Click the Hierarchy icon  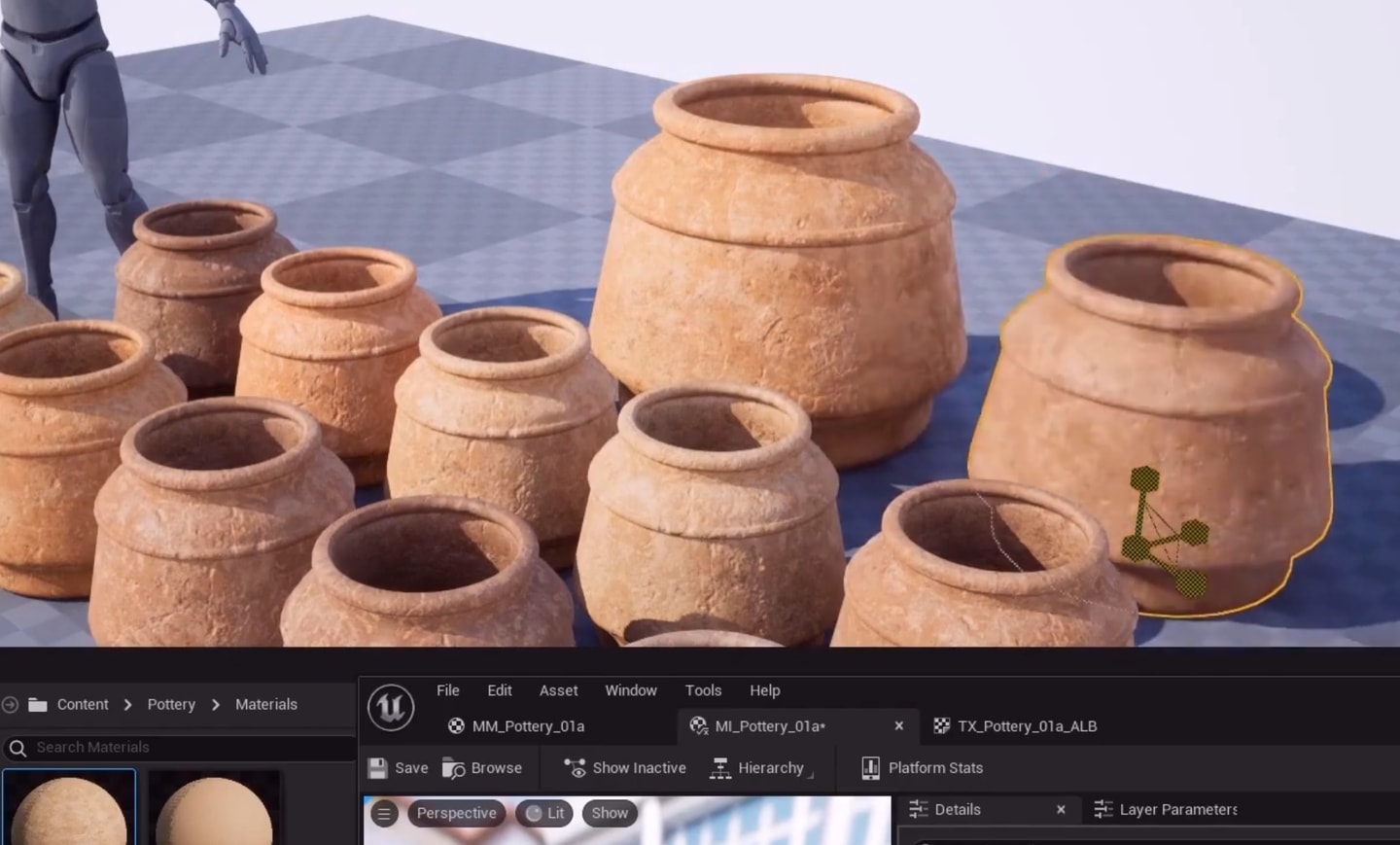(720, 768)
